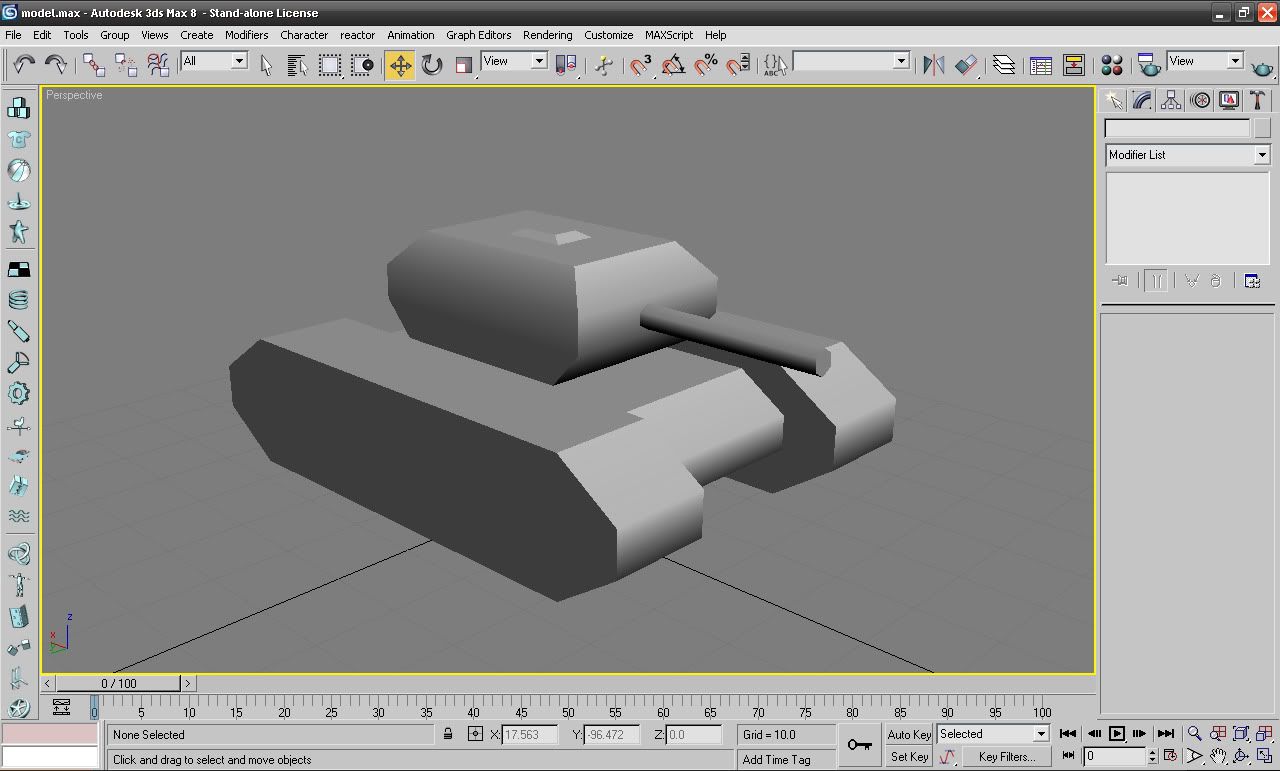
Task: Open the reactor menu
Action: 357,35
